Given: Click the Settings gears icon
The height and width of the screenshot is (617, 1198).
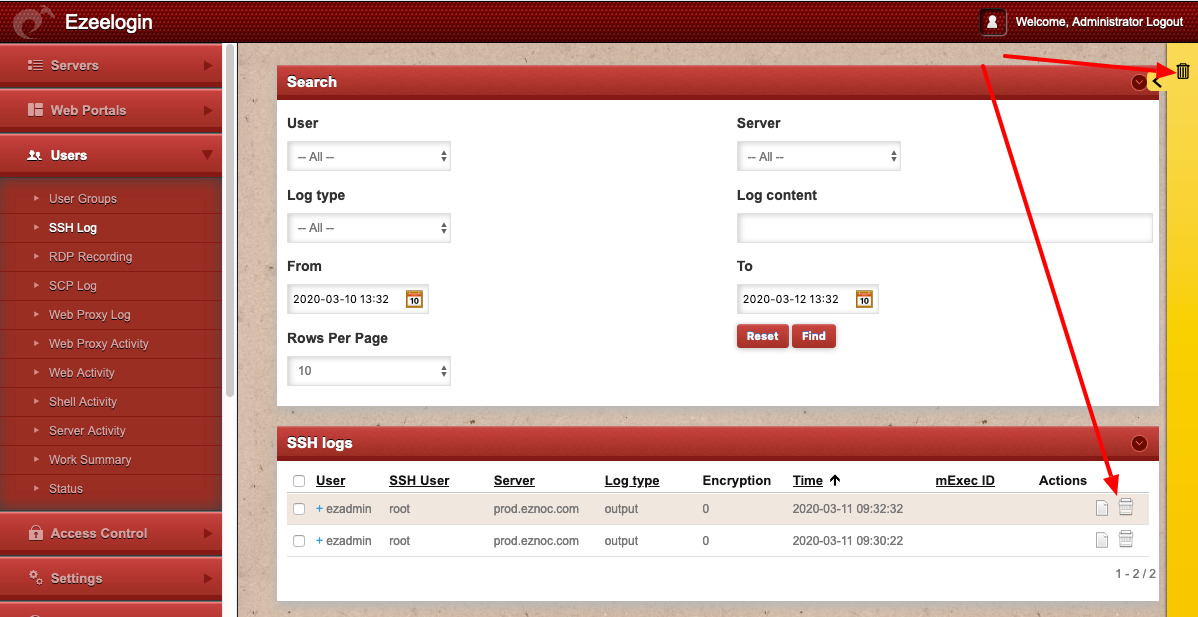Looking at the screenshot, I should pyautogui.click(x=35, y=577).
